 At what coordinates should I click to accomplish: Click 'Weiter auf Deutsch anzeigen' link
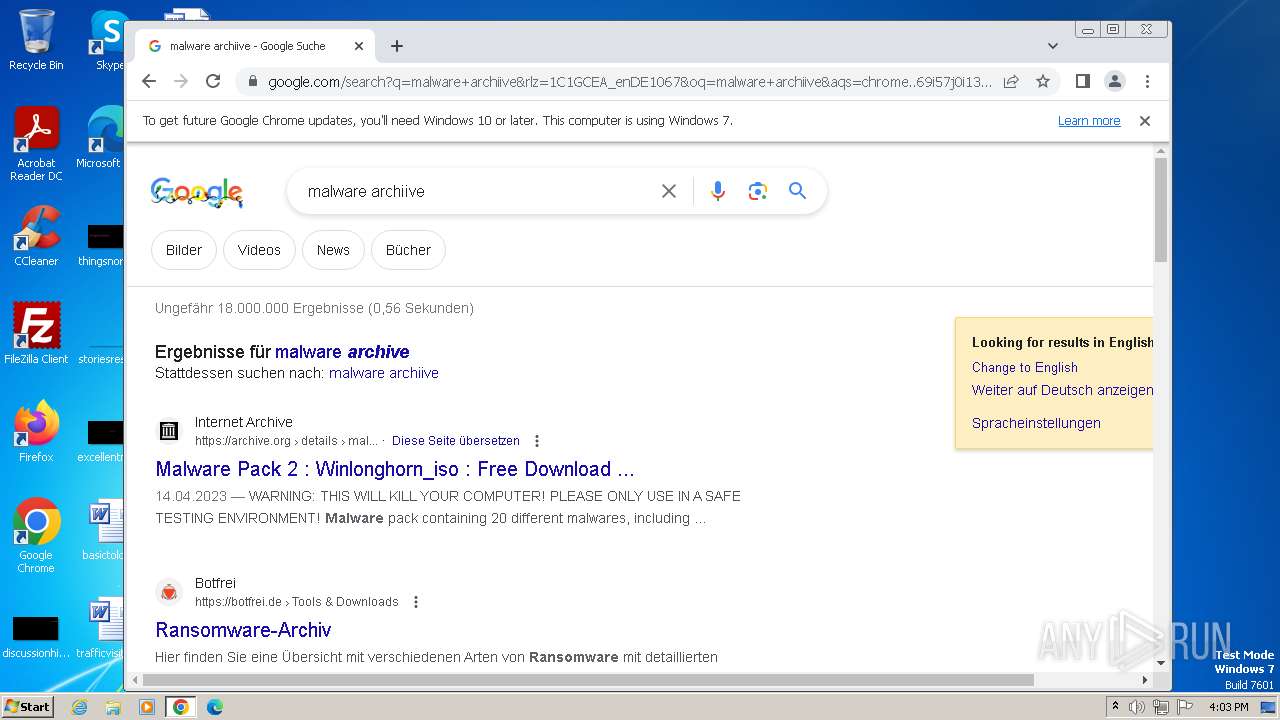pos(1062,390)
